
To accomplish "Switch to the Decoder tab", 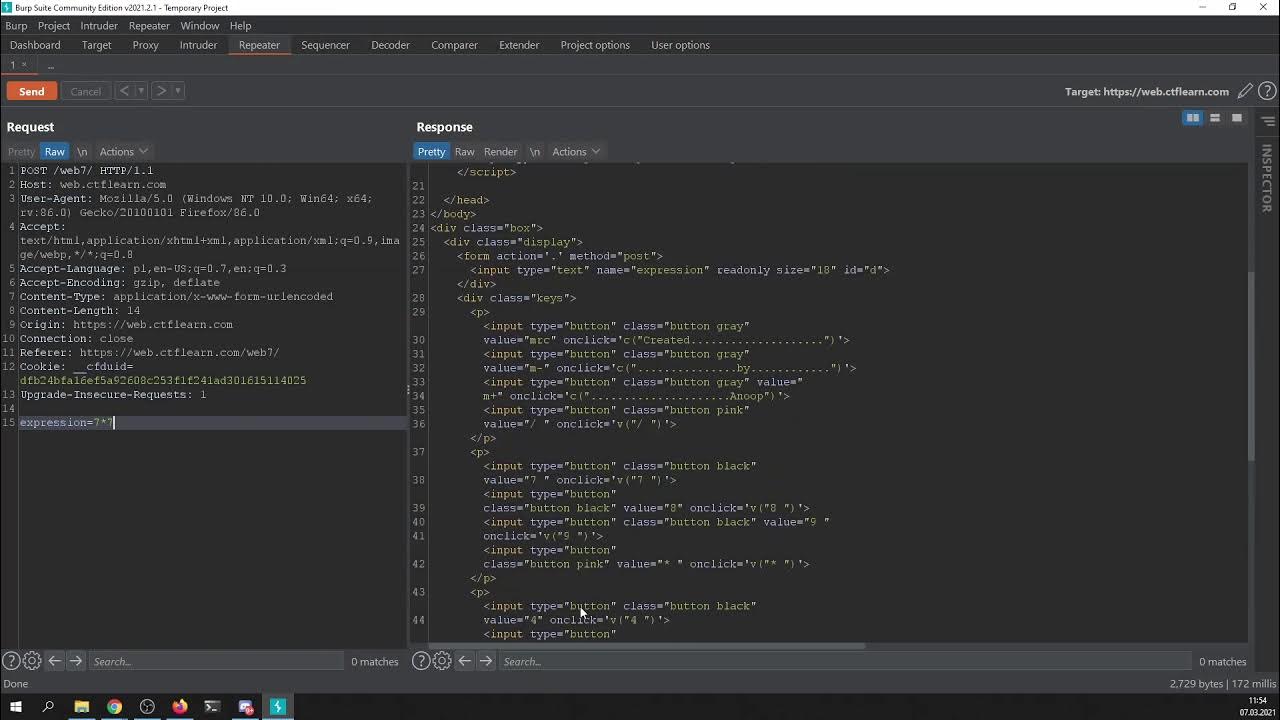I will pos(390,45).
